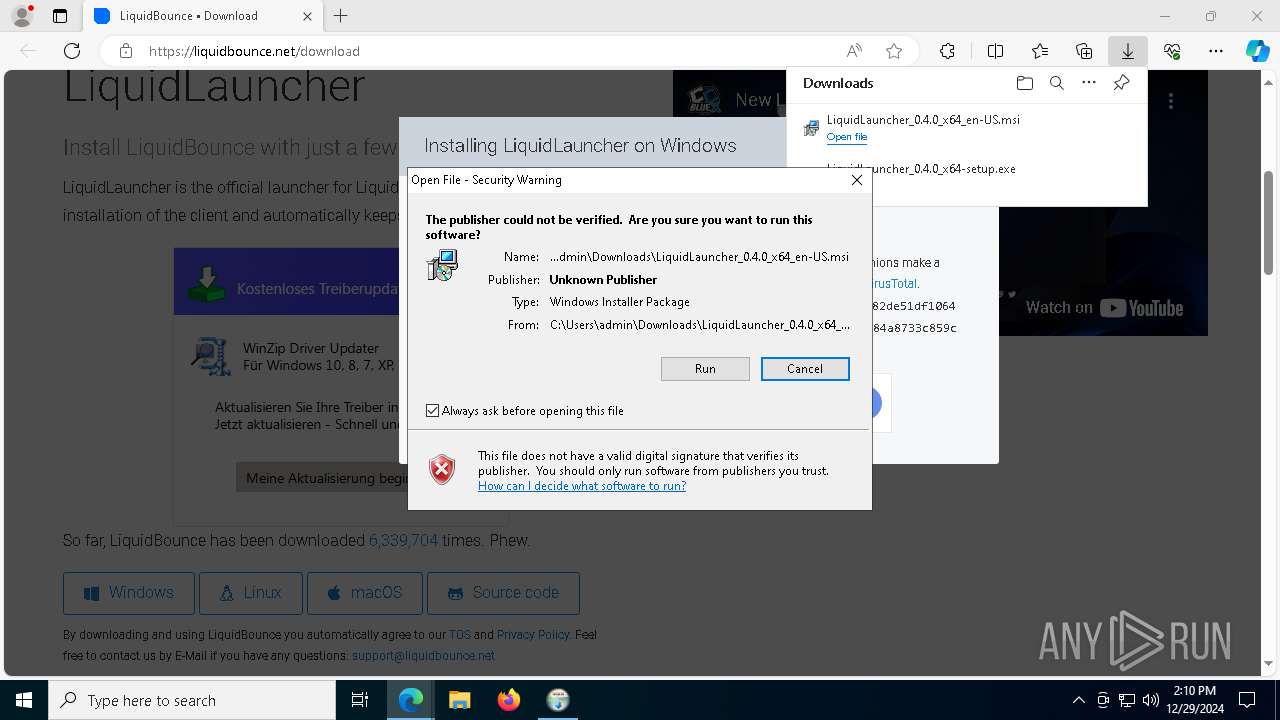Open Browser essentials heart icon
The height and width of the screenshot is (720, 1280).
pos(1172,51)
